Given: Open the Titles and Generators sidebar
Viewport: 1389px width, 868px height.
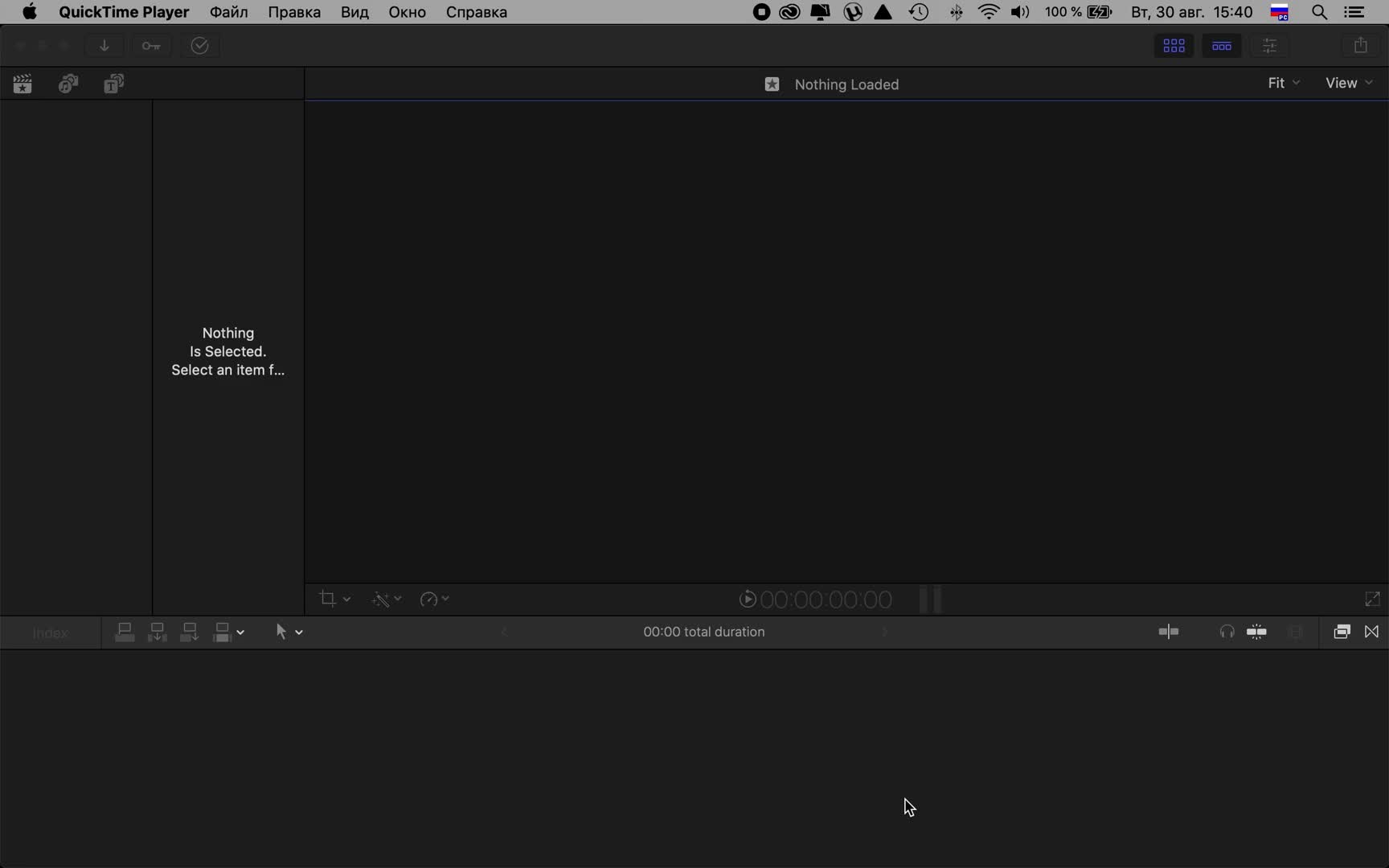Looking at the screenshot, I should (x=114, y=84).
